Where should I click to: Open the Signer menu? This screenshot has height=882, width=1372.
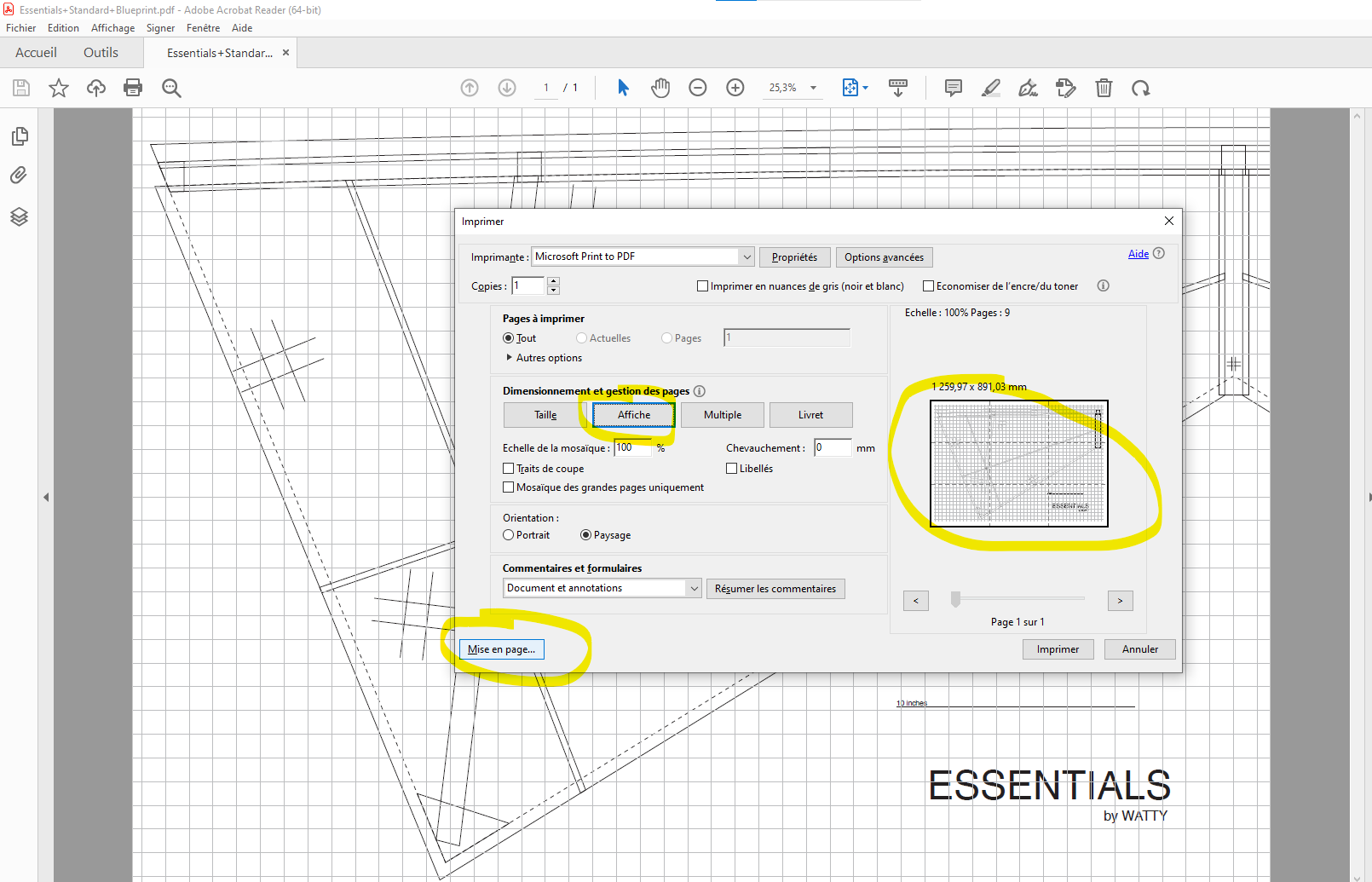(x=160, y=28)
